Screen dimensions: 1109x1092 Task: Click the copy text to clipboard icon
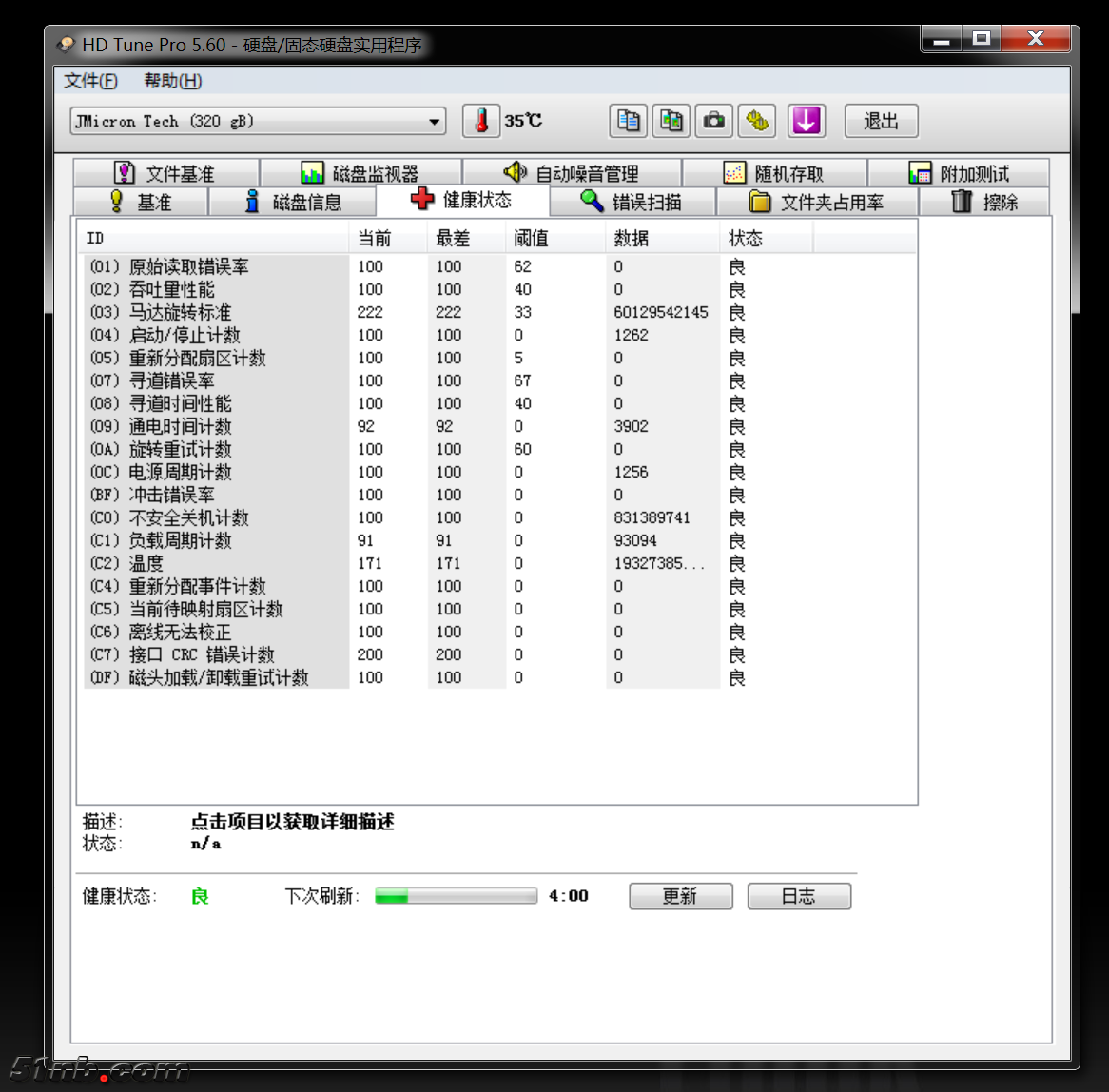pos(628,121)
